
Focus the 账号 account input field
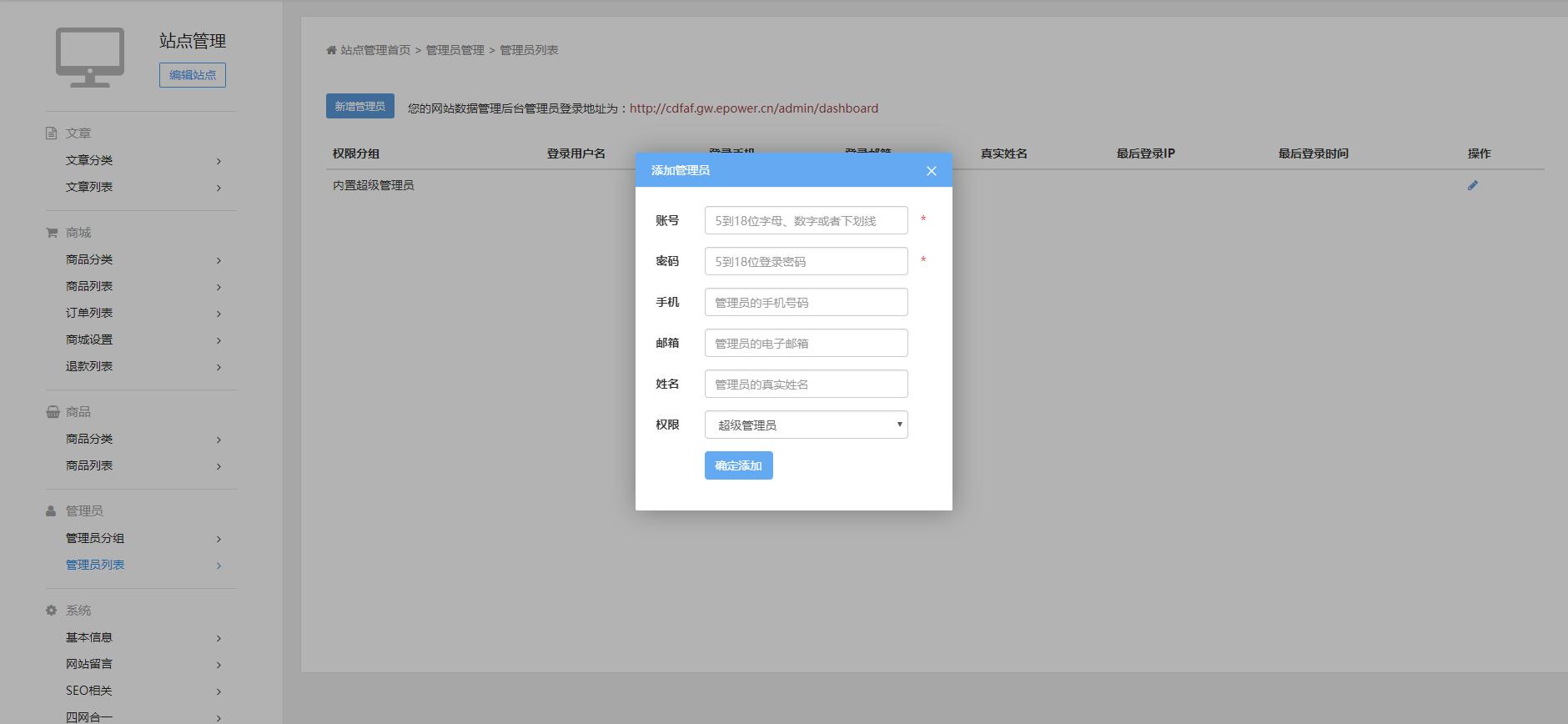pos(806,220)
